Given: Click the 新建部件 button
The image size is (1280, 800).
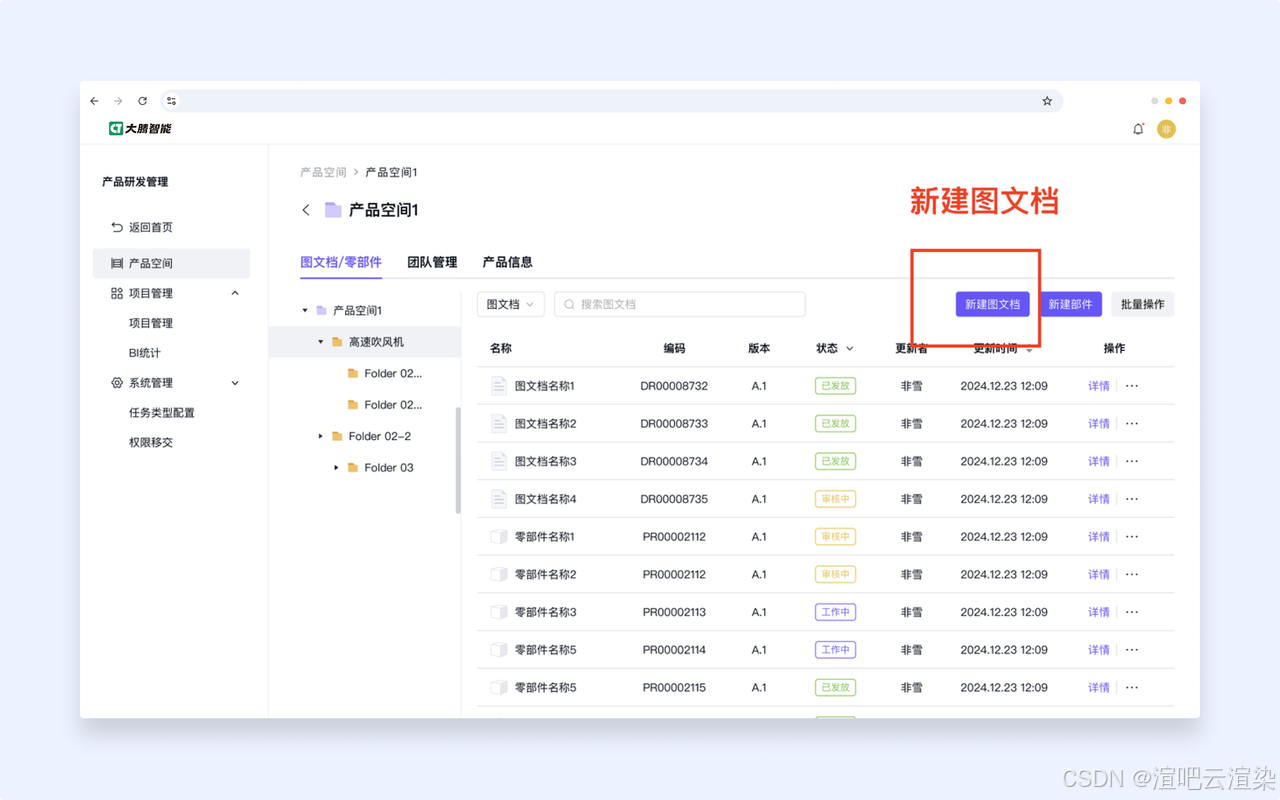Looking at the screenshot, I should click(x=1071, y=304).
